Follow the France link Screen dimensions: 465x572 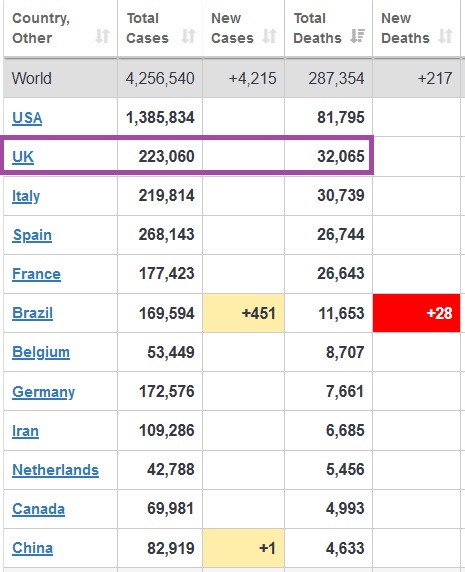(x=36, y=274)
